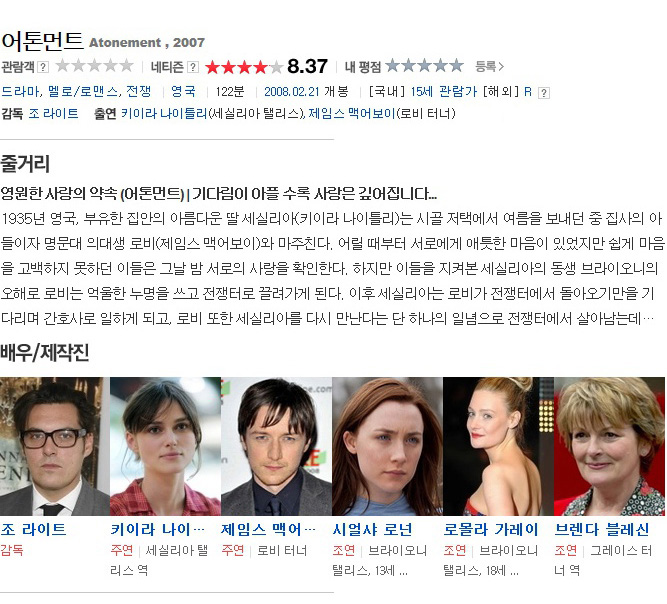Click the 브렌다 블레신 actress photo

tap(609, 446)
